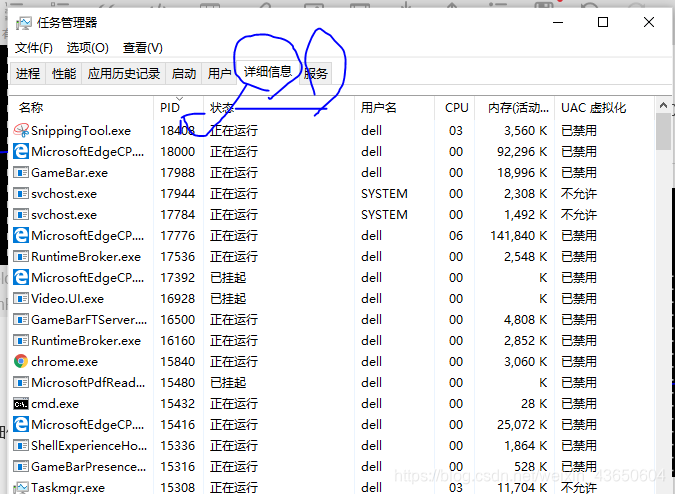The width and height of the screenshot is (675, 494).
Task: Click the SnippingTool.exe scissors icon
Action: pyautogui.click(x=21, y=130)
